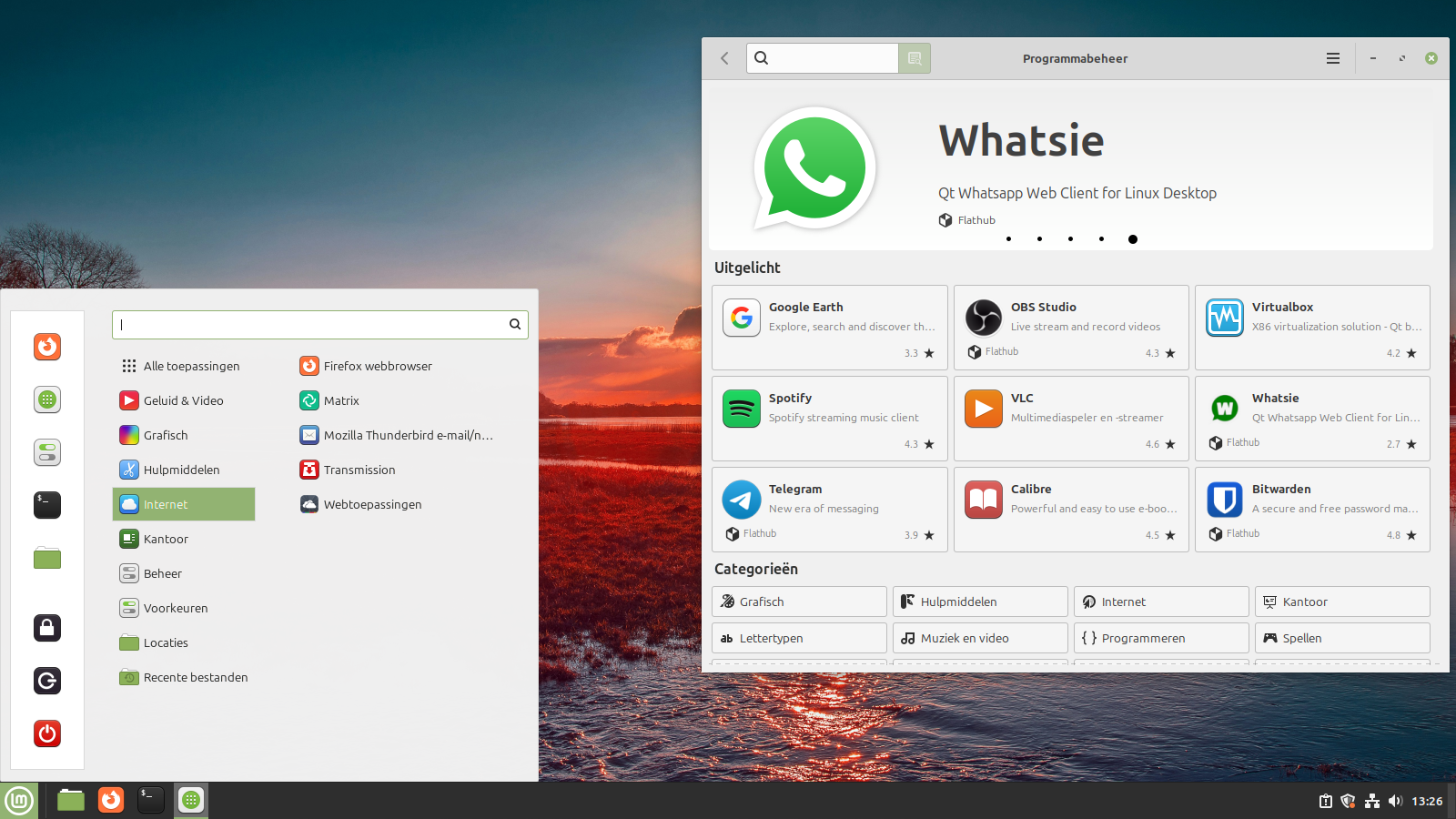
Task: Click the 'Muziek en video' category
Action: (x=979, y=638)
